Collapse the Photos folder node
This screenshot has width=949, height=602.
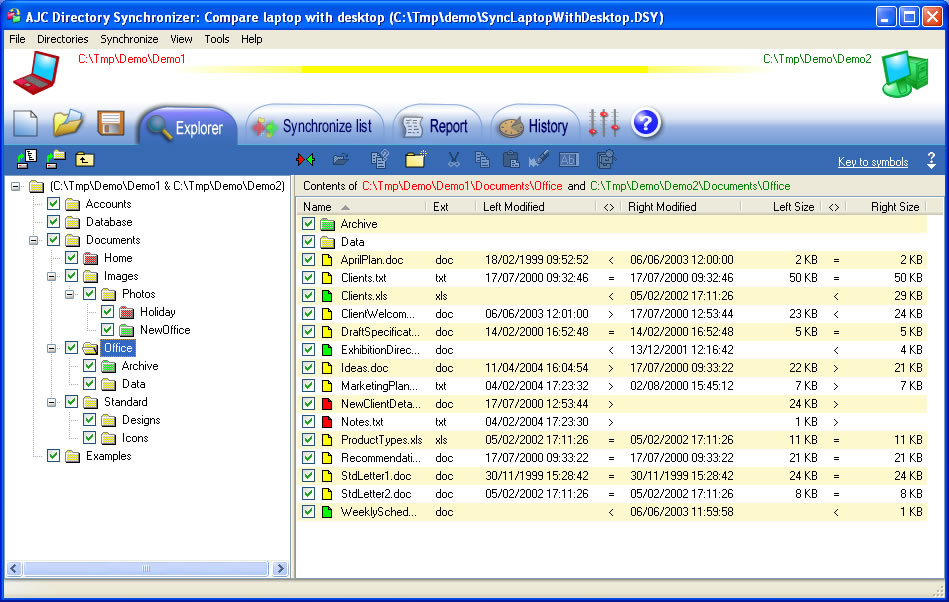(x=70, y=295)
